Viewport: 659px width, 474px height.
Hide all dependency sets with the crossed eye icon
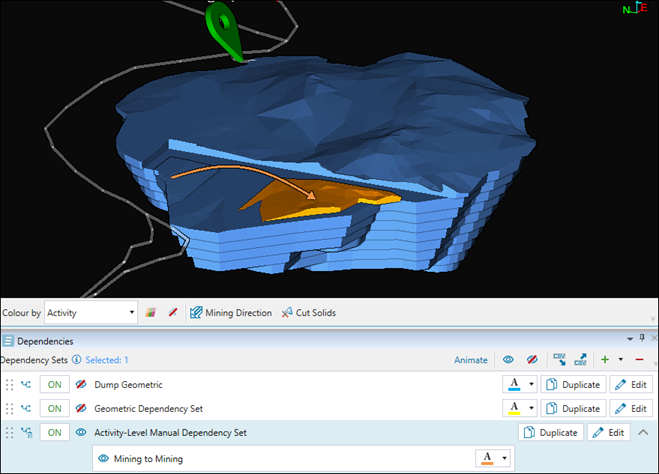pos(532,360)
